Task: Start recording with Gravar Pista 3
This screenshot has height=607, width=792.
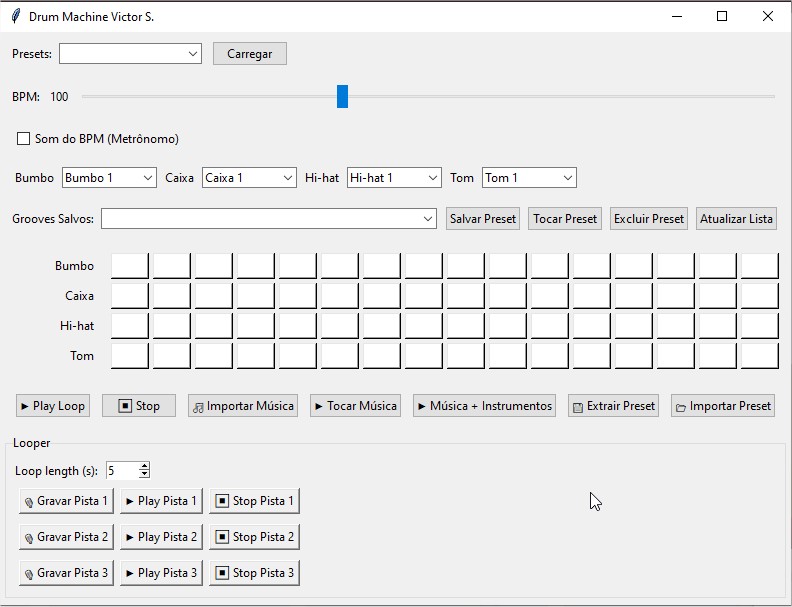Action: coord(66,573)
